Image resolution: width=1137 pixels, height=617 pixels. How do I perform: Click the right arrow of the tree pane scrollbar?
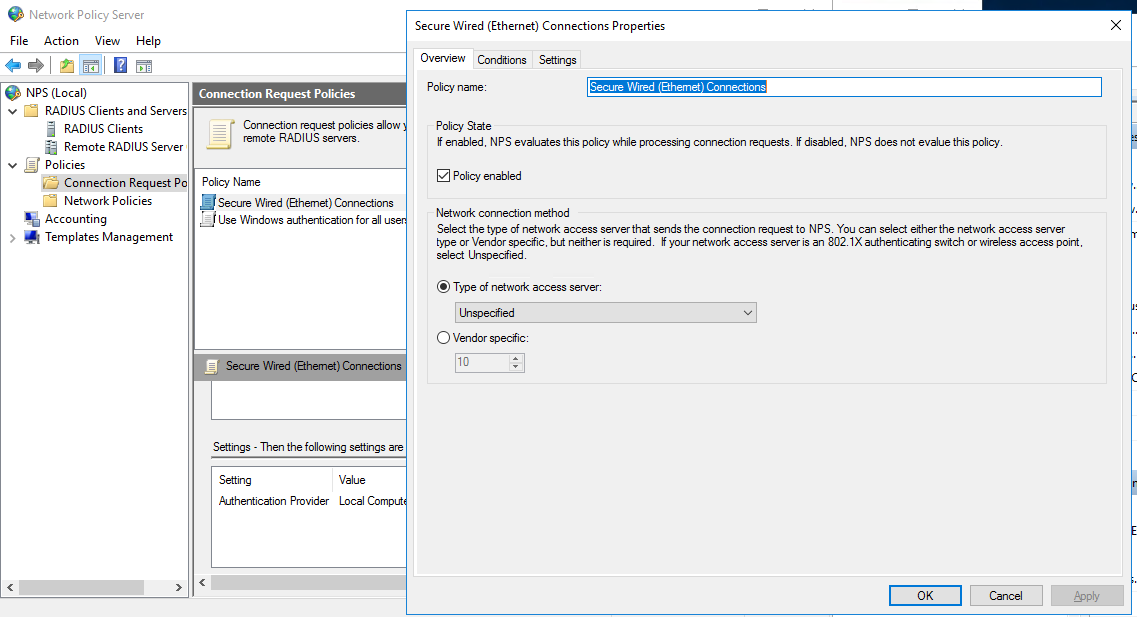(179, 587)
